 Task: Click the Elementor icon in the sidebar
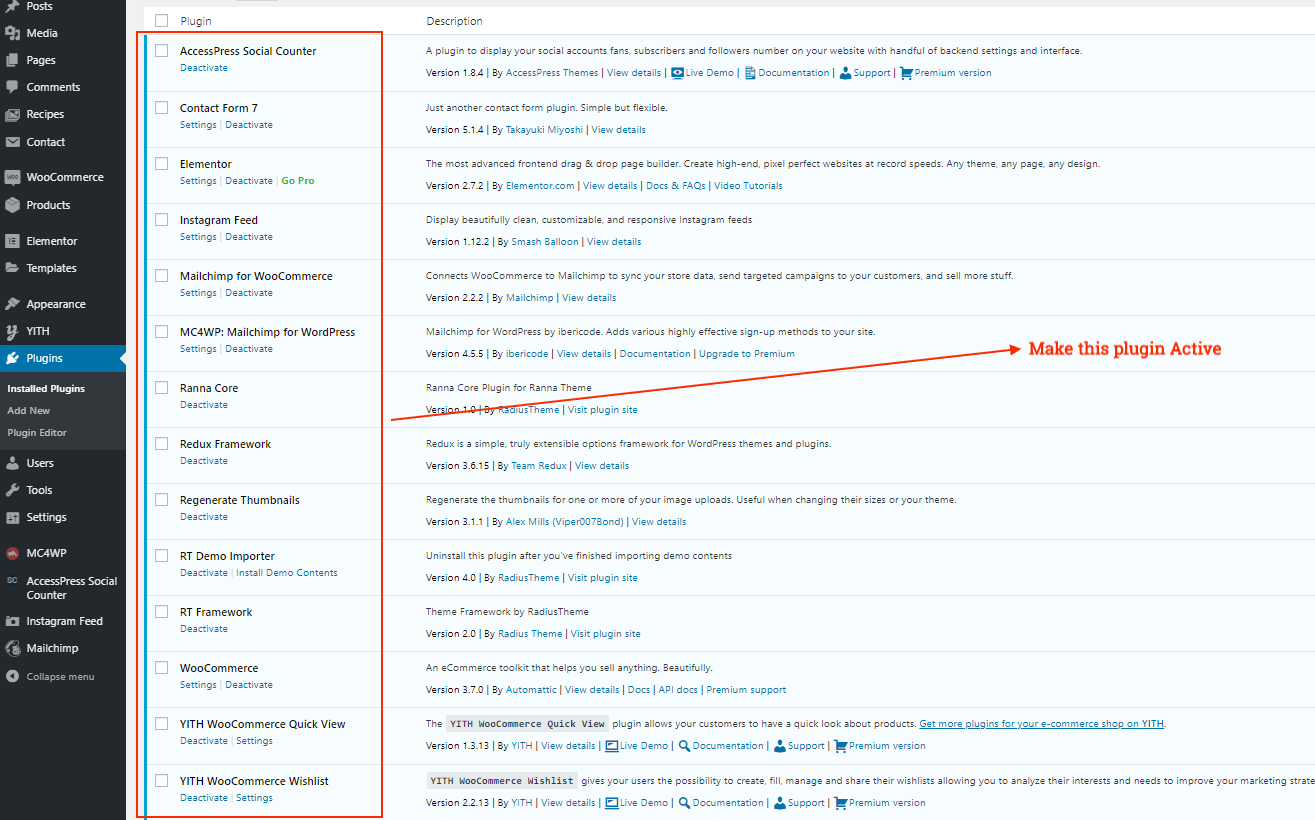(x=12, y=241)
